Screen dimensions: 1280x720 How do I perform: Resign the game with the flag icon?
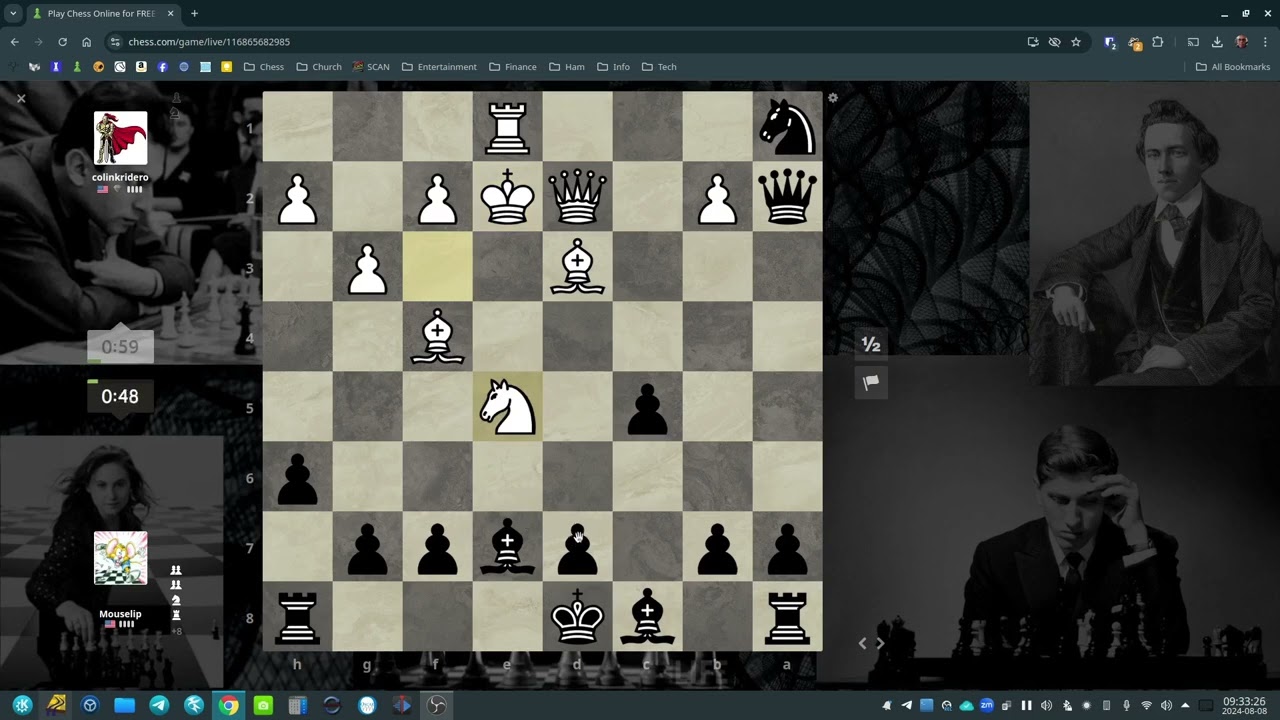[871, 382]
